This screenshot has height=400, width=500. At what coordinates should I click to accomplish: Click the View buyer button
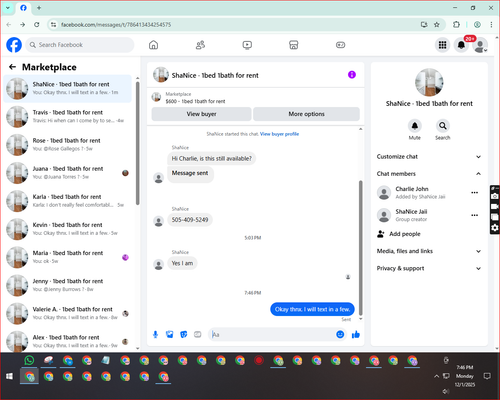click(x=201, y=114)
